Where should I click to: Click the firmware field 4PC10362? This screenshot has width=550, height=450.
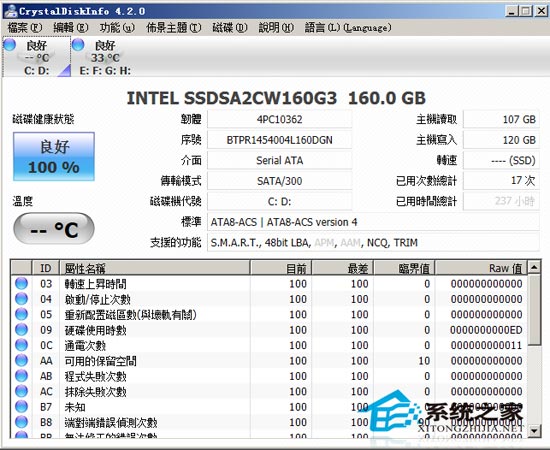(x=280, y=119)
